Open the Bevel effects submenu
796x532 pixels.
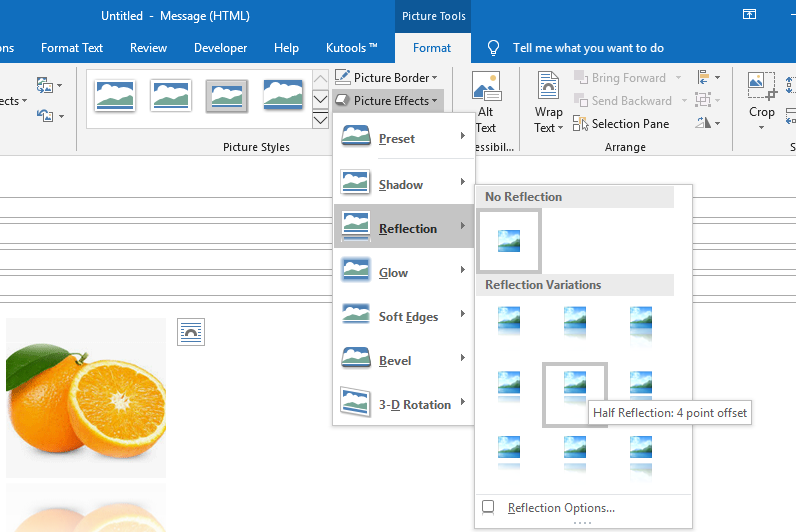click(404, 359)
